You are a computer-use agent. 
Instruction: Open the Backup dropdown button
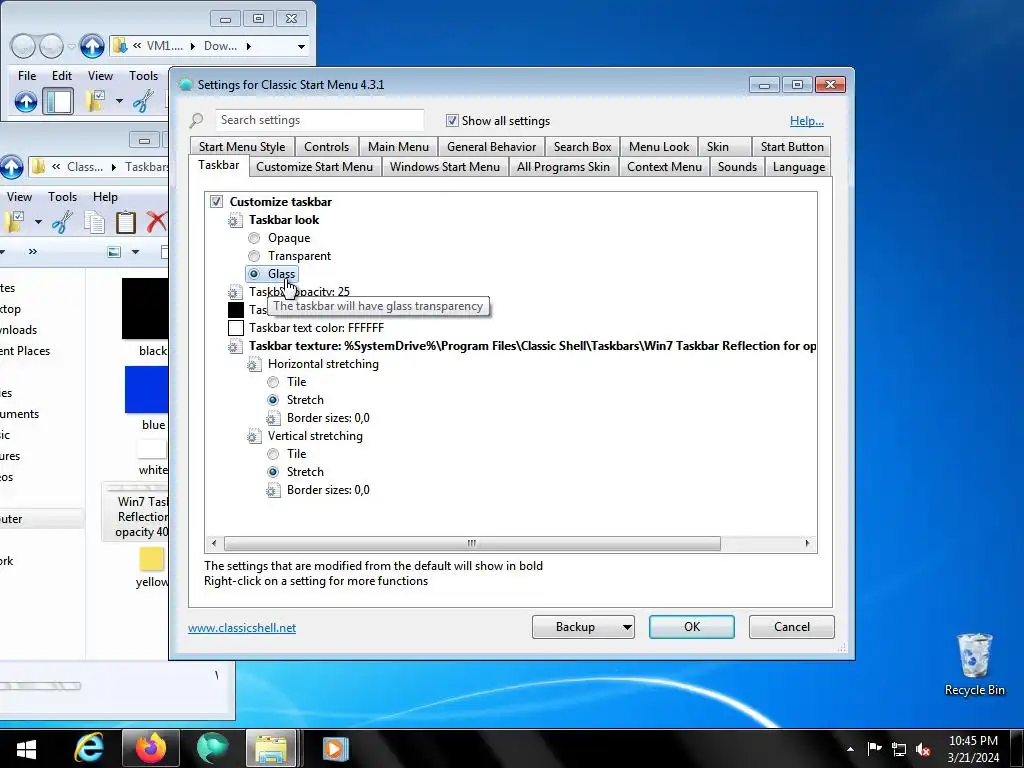pyautogui.click(x=583, y=627)
